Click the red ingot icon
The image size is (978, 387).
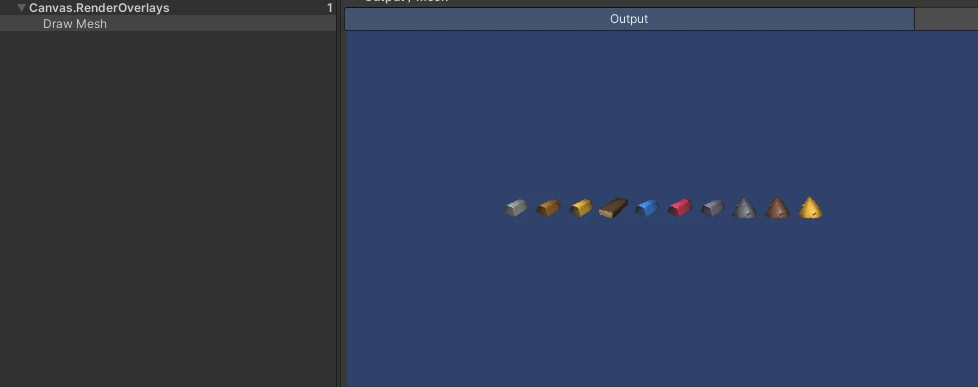(x=679, y=208)
